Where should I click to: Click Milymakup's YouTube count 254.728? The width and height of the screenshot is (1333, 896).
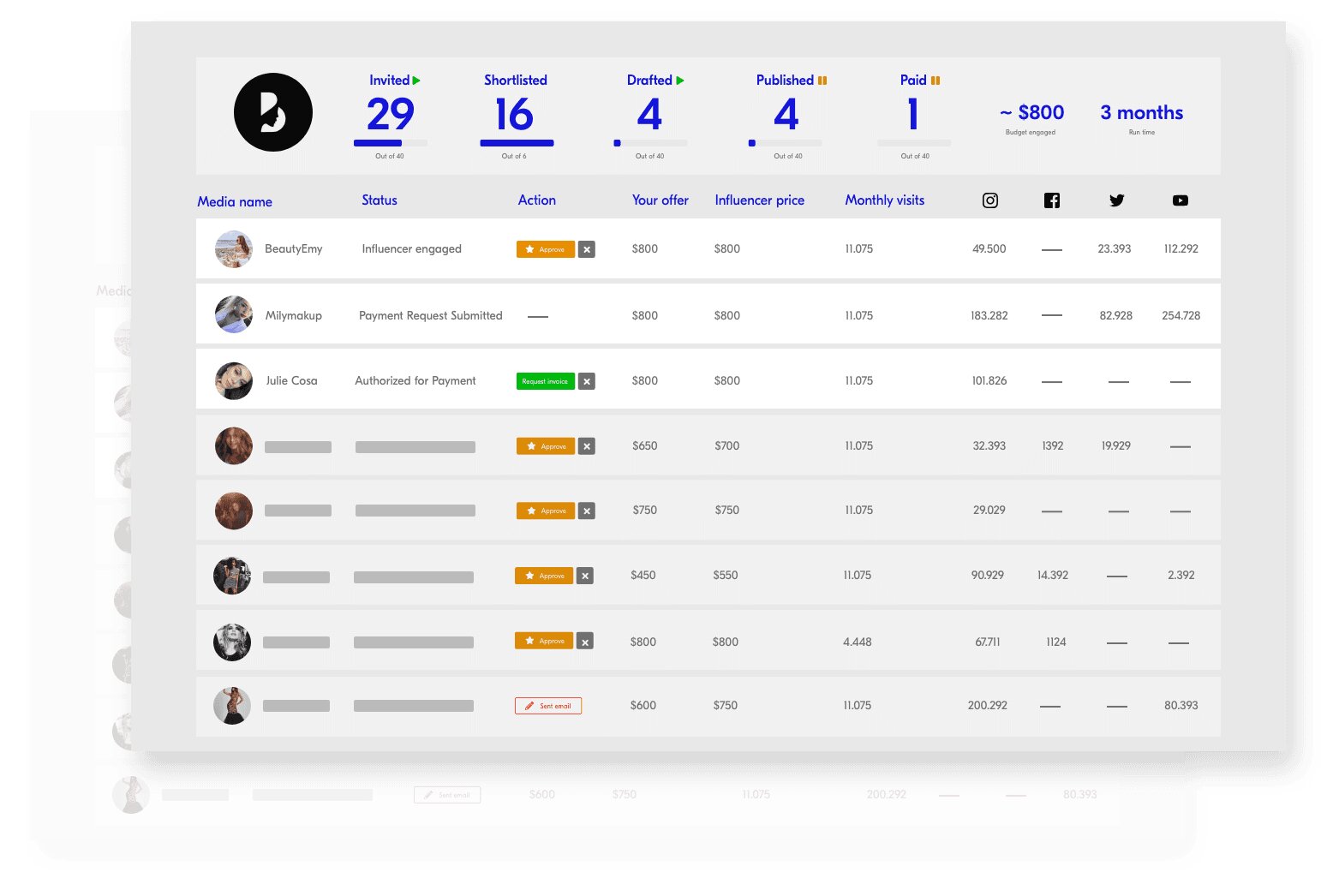tap(1181, 316)
